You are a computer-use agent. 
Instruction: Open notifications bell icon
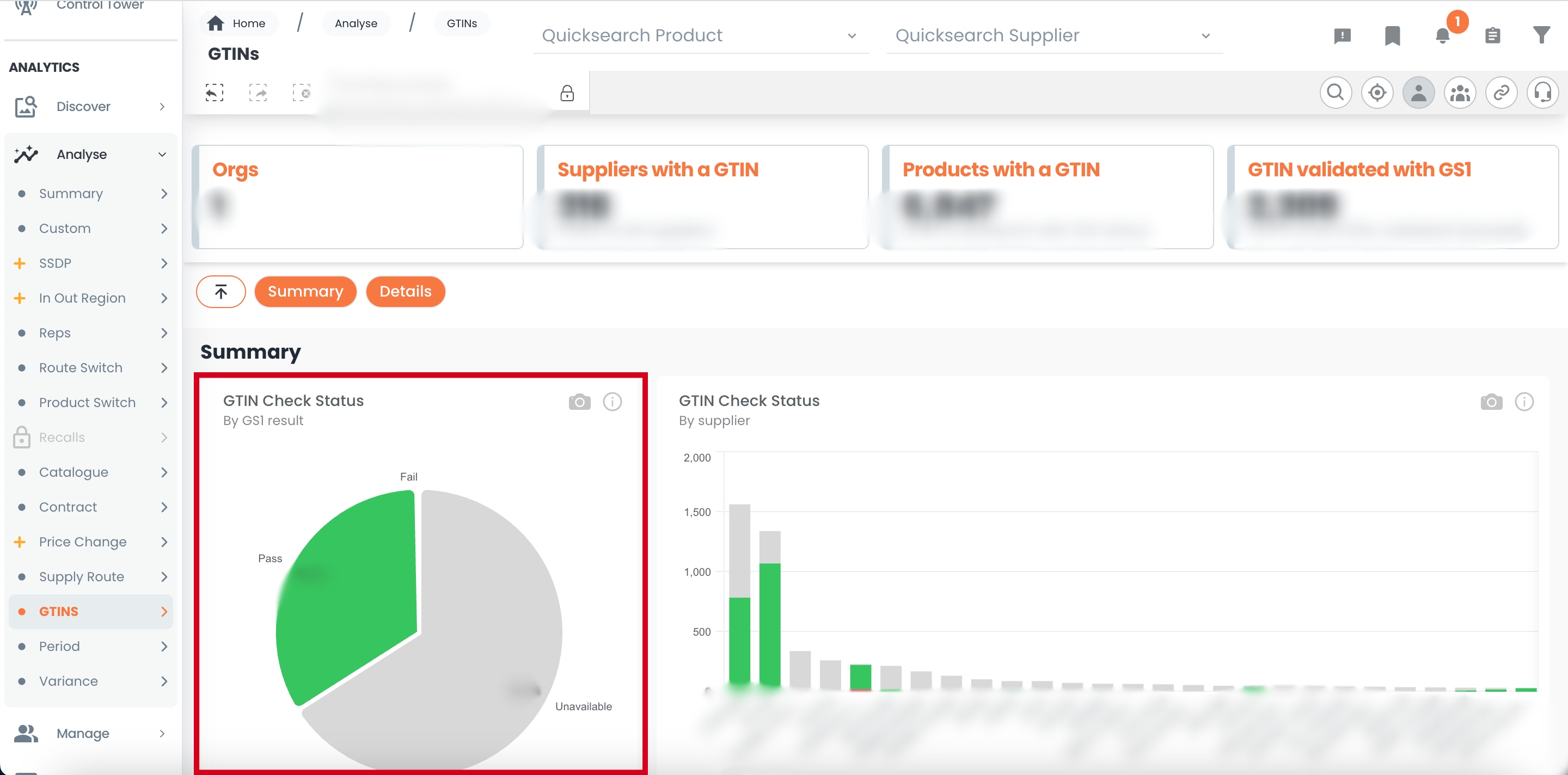(1443, 36)
